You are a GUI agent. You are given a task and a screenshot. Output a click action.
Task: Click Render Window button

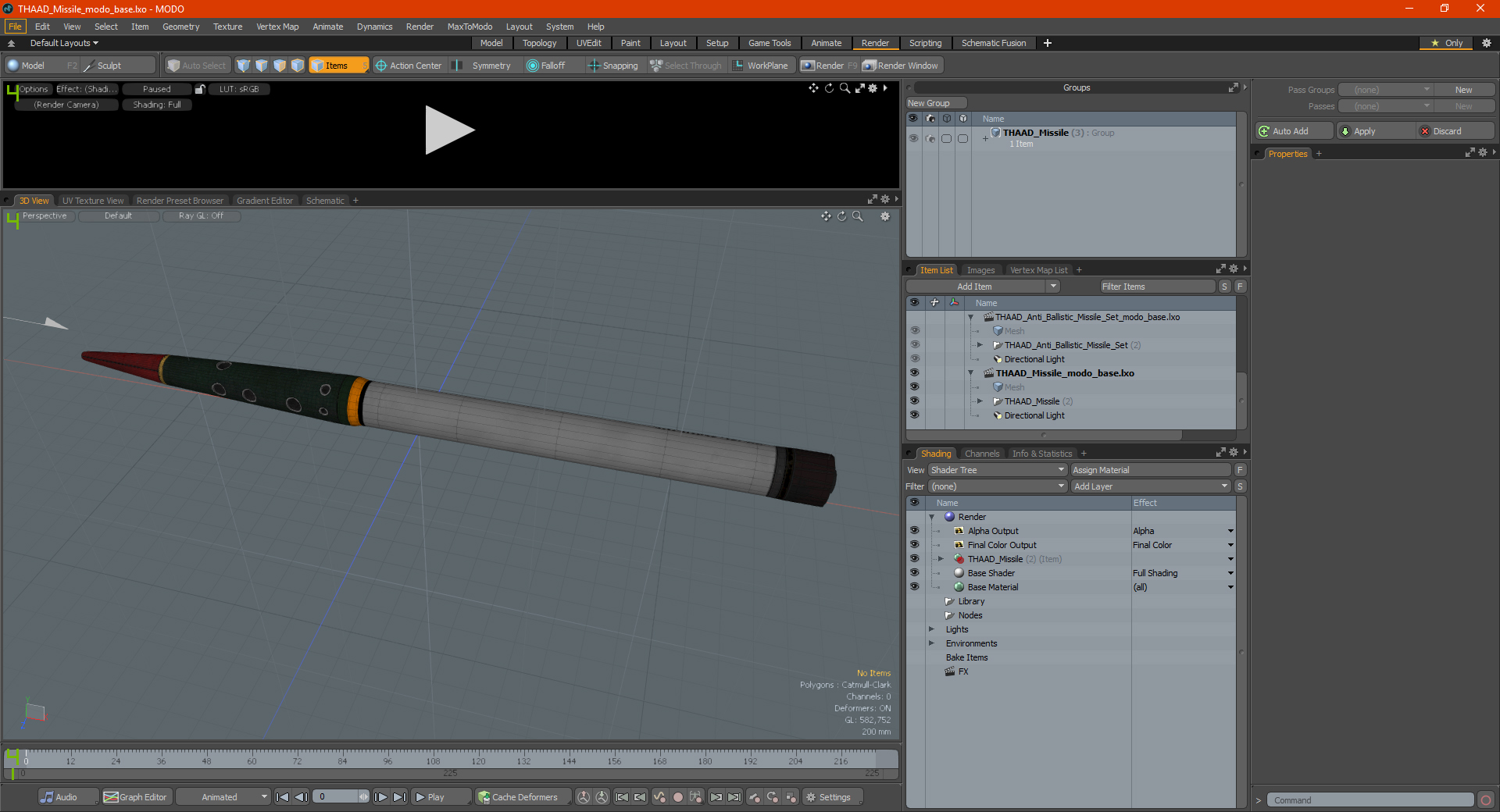coord(901,66)
